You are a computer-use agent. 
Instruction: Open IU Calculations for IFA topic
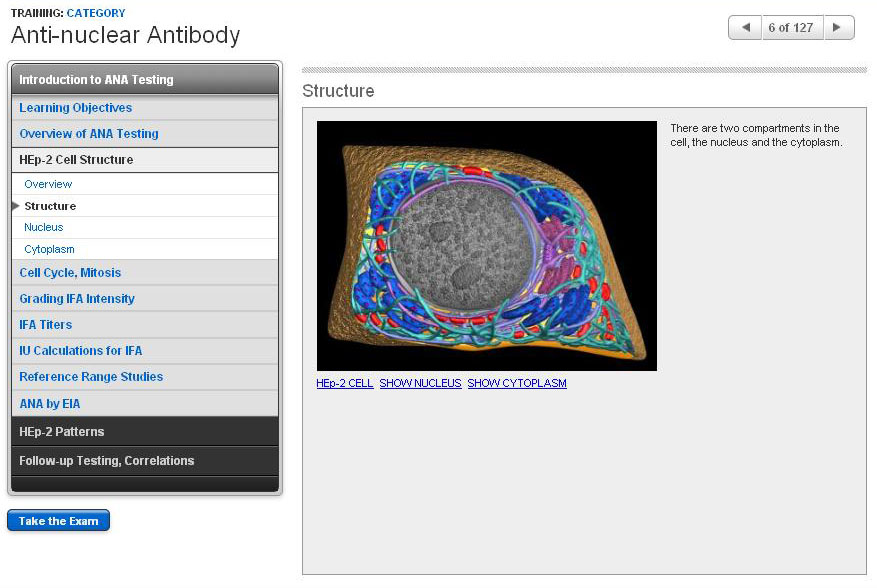click(x=81, y=351)
